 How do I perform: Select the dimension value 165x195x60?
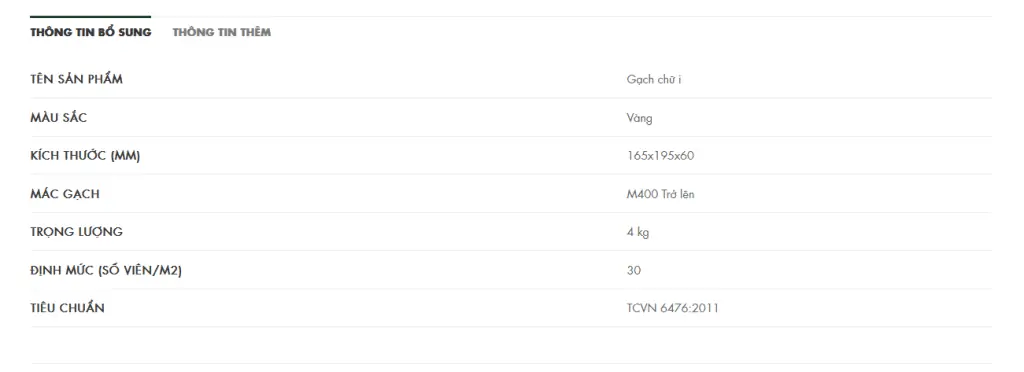[660, 156]
